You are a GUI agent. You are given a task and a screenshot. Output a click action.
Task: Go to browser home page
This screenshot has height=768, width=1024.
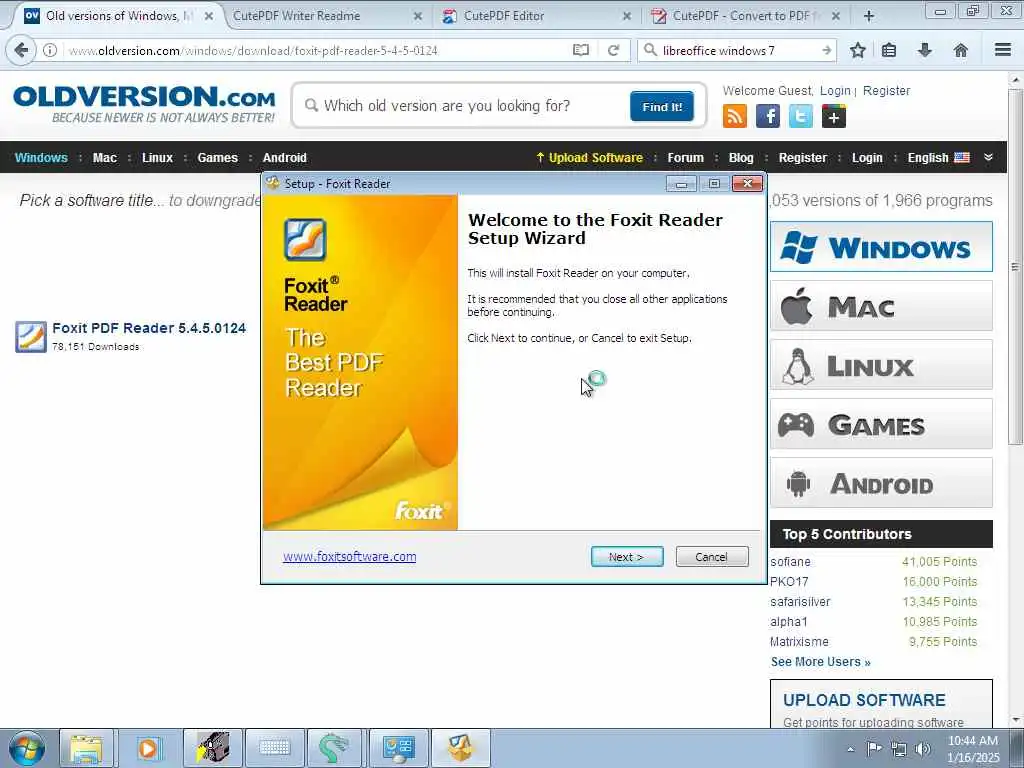coord(961,50)
